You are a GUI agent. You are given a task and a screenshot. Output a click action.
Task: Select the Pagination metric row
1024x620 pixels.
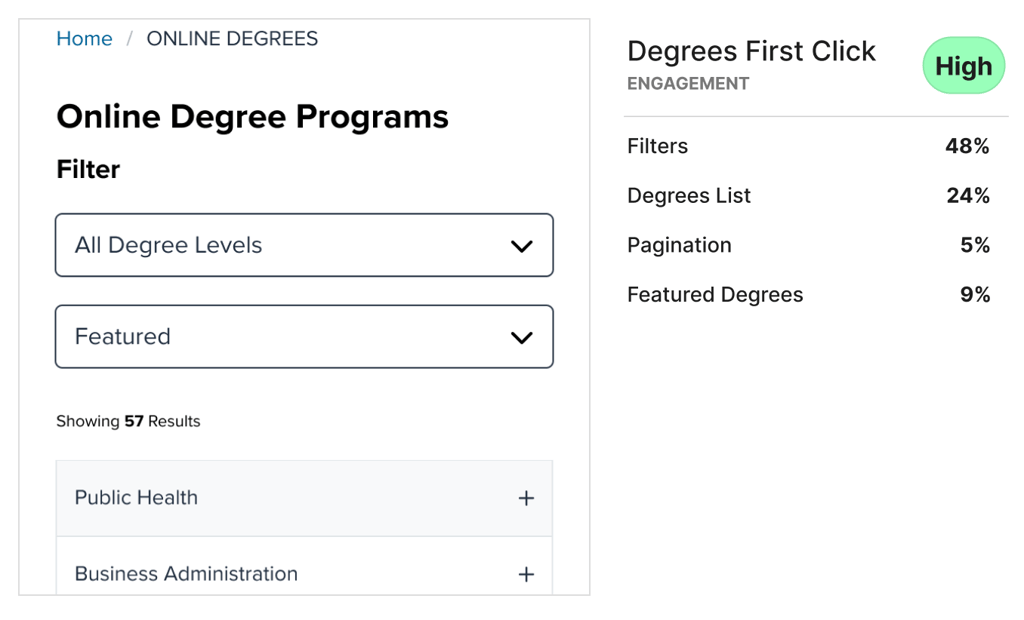pos(808,245)
